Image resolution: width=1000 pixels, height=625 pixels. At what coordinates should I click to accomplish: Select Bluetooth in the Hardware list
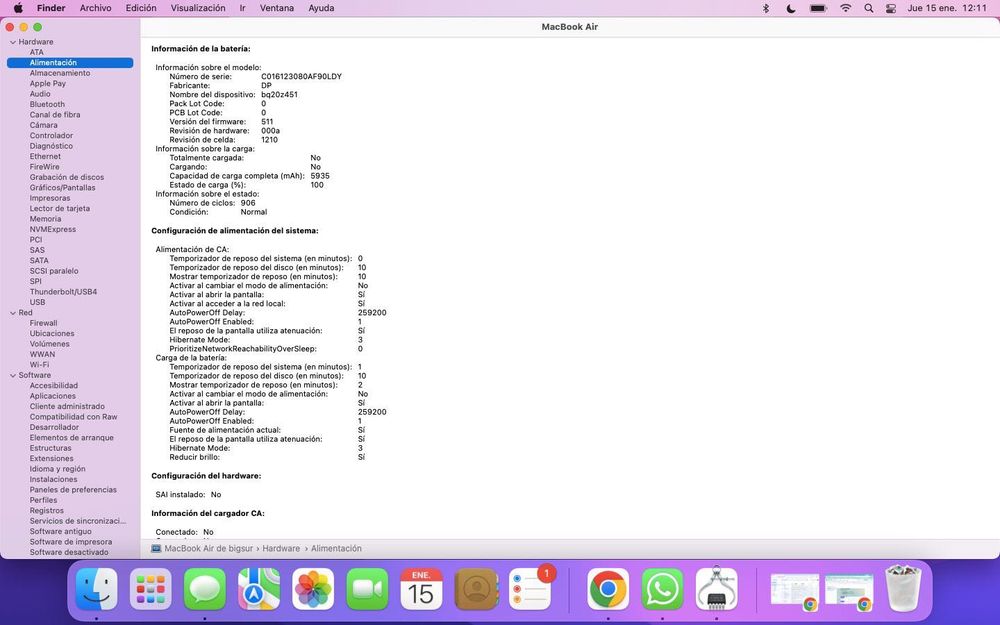(47, 105)
